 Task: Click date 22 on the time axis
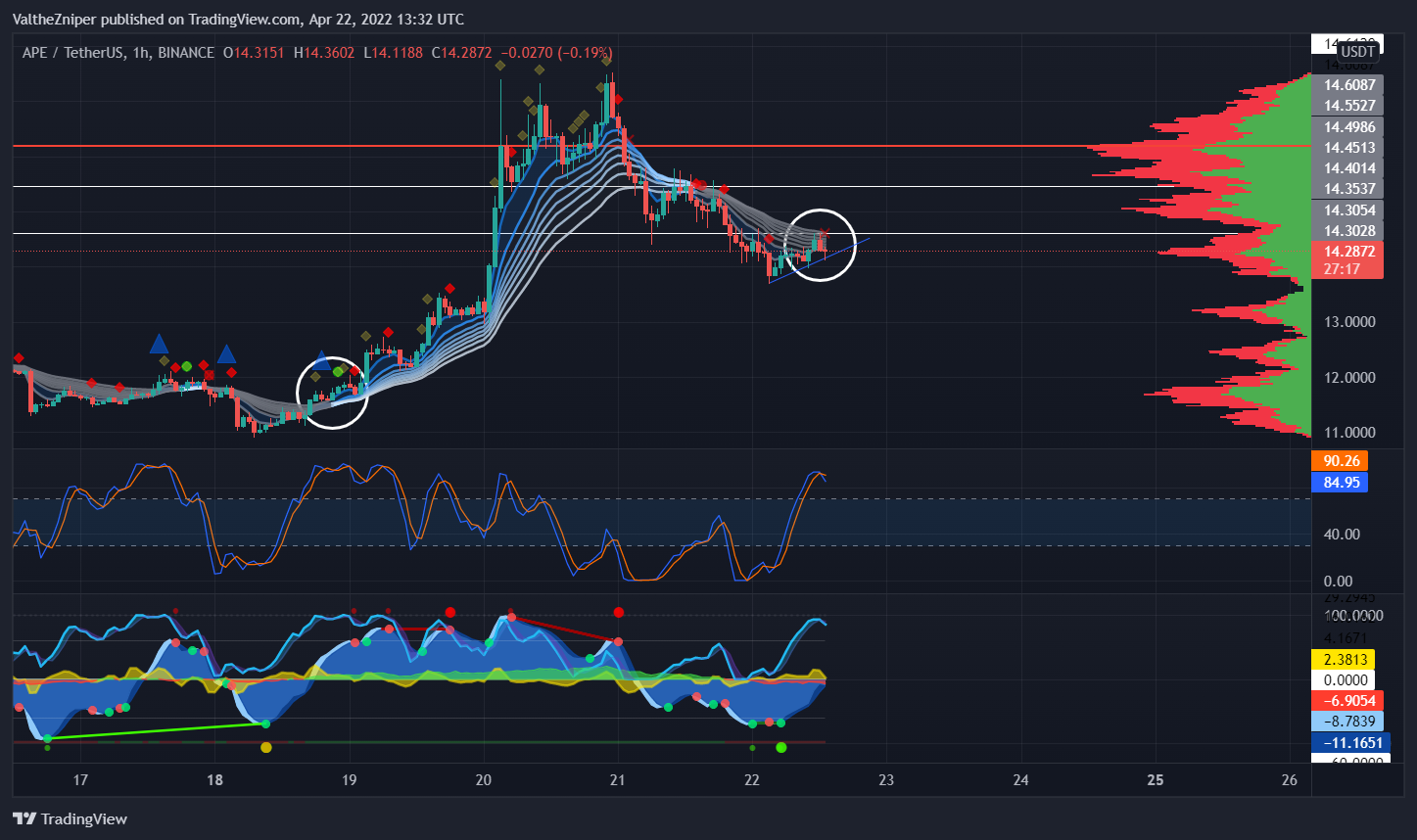[x=752, y=780]
